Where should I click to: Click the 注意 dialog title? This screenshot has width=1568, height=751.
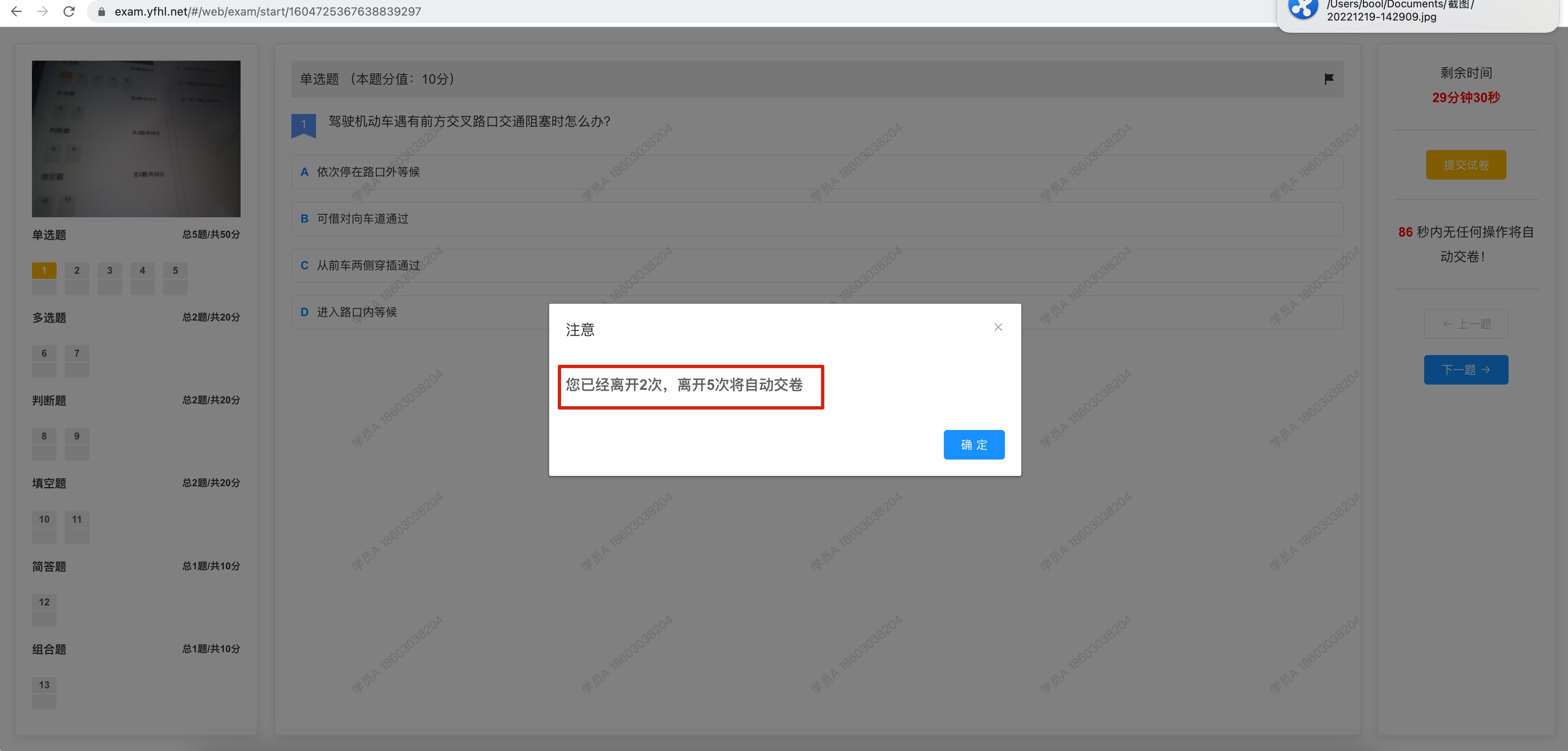point(580,330)
